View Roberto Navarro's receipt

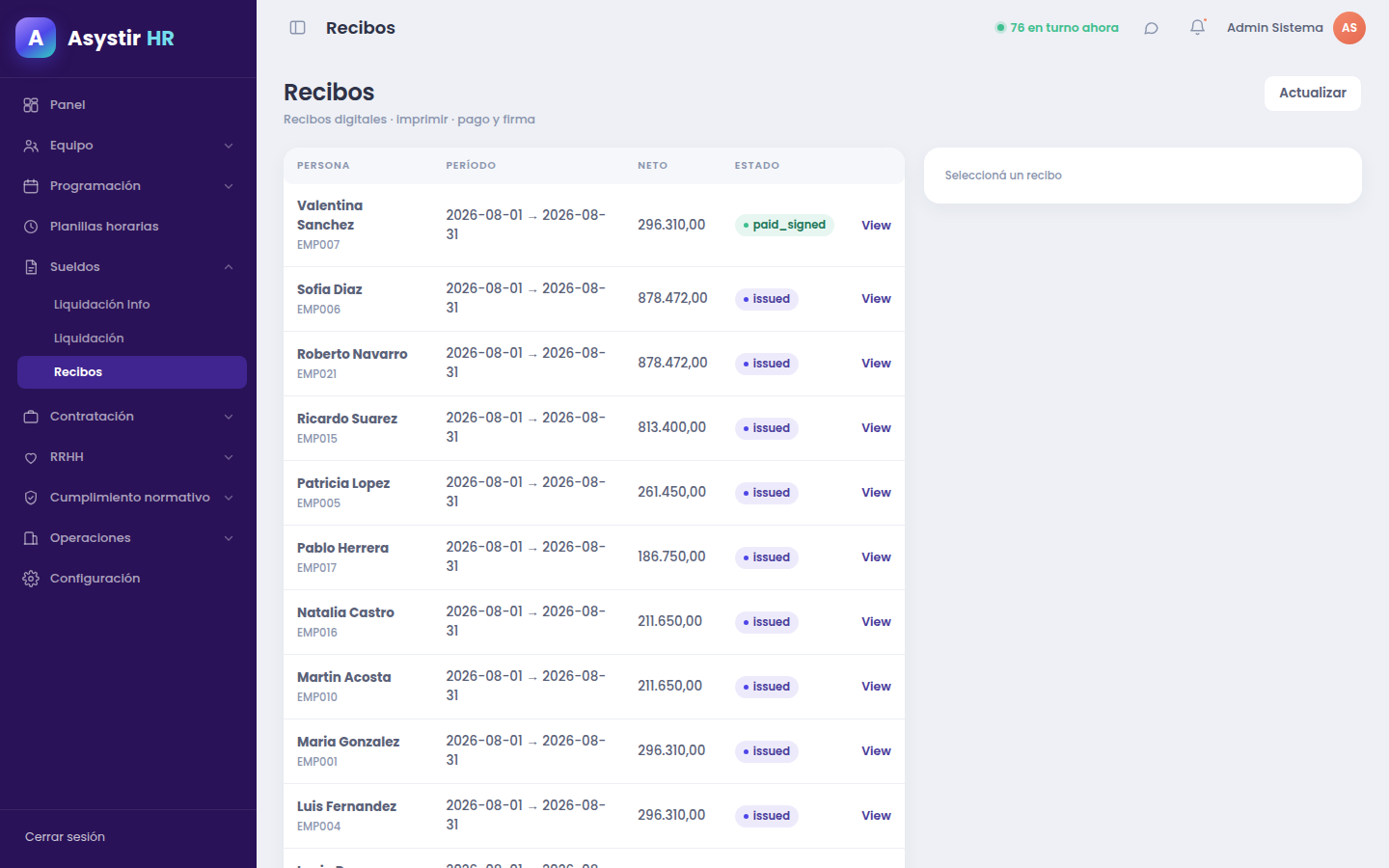pyautogui.click(x=876, y=364)
